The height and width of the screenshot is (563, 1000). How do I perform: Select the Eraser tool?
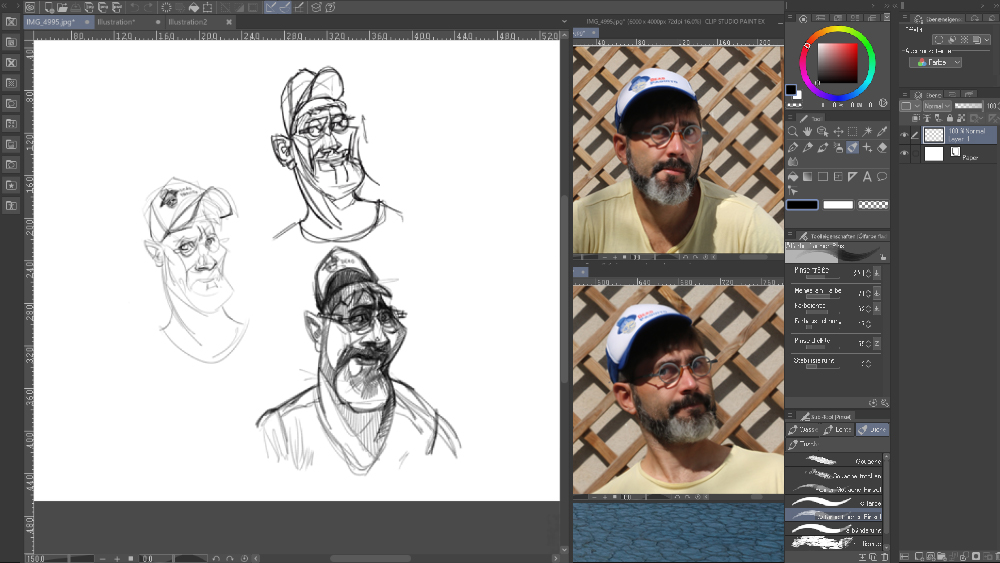point(882,147)
